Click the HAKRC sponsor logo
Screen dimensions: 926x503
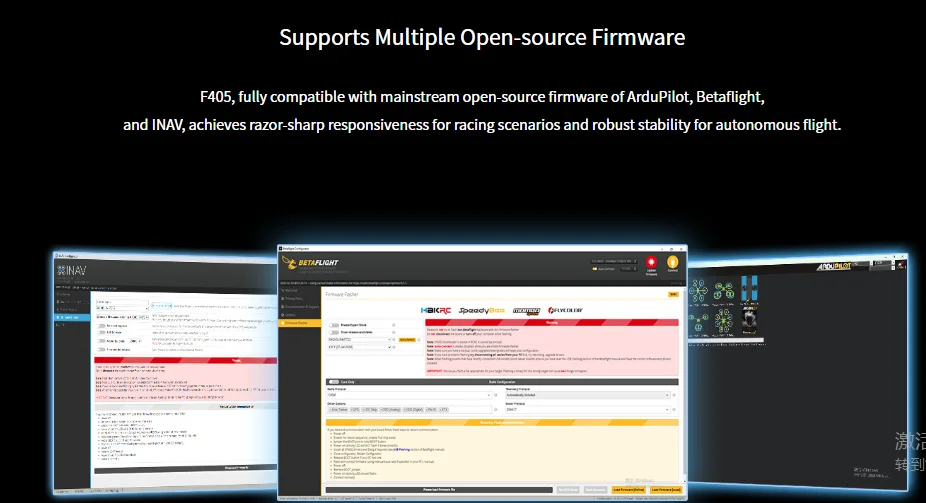pos(436,310)
